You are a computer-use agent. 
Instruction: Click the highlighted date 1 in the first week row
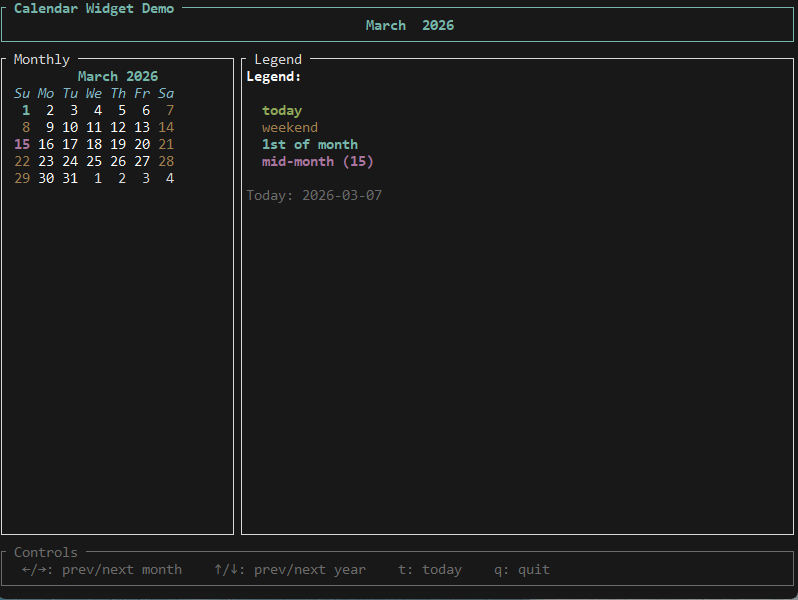26,110
